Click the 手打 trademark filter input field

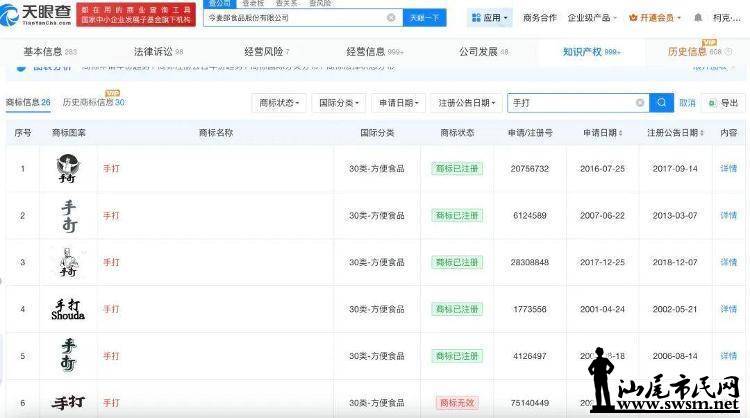[570, 103]
